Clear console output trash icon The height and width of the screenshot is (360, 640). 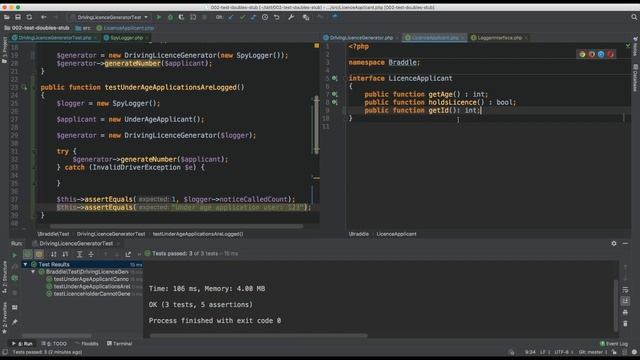coord(625,324)
